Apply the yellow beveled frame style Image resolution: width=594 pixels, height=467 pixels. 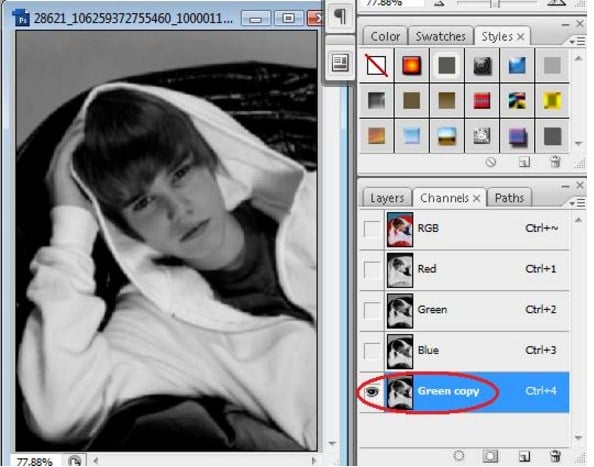pos(552,100)
